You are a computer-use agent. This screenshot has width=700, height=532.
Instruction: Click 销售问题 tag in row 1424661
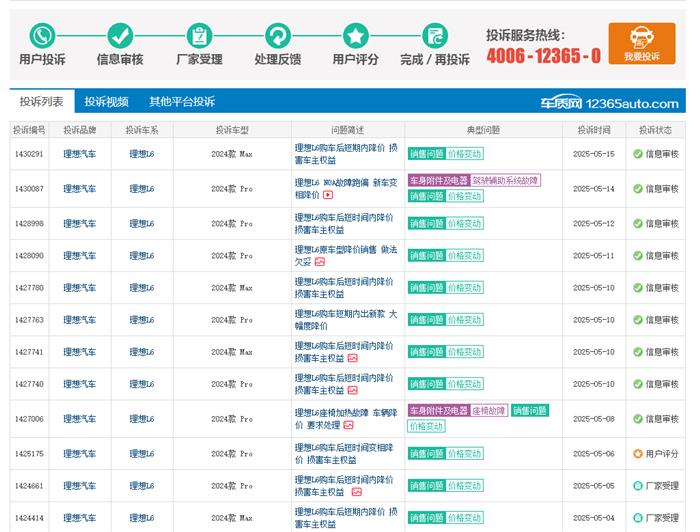click(427, 486)
